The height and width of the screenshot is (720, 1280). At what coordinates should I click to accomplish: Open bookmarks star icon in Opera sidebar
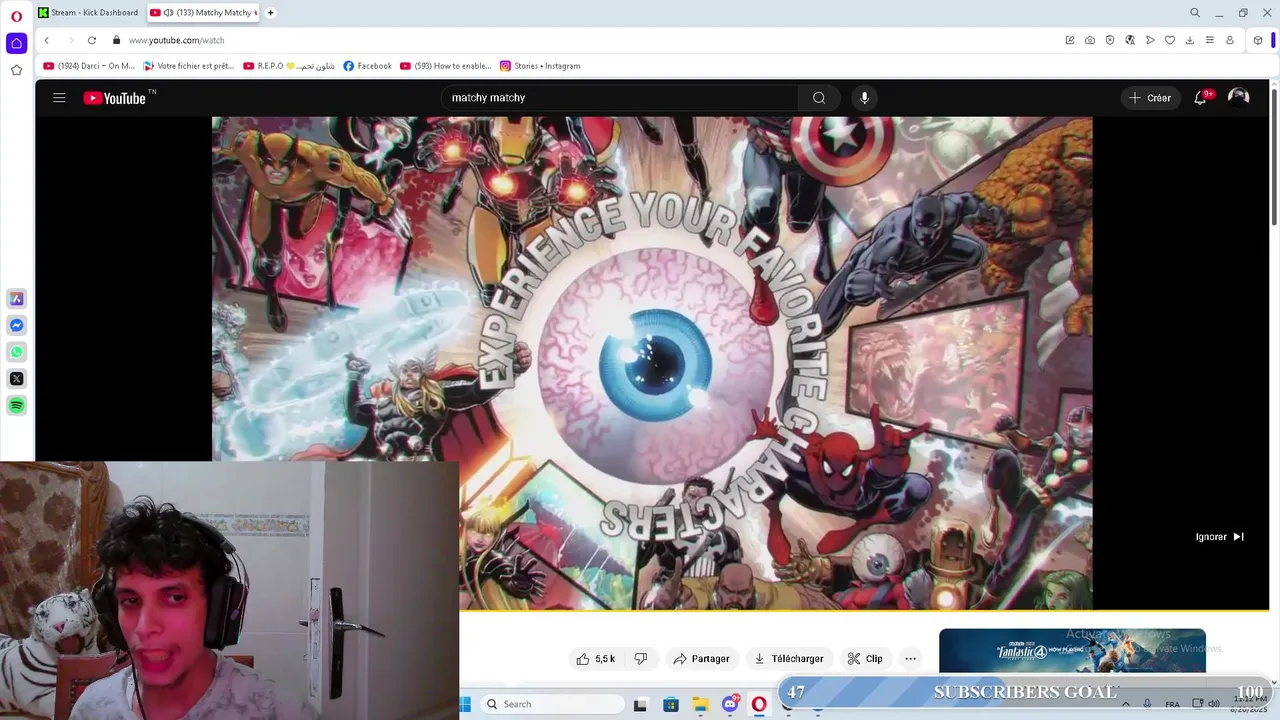(x=16, y=70)
